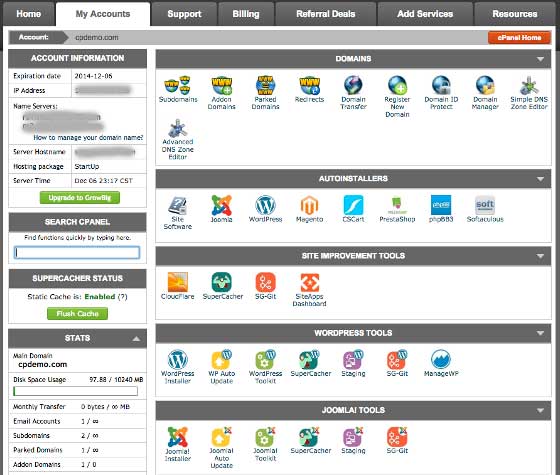Open SuperCacher under Joomla! Tools
The width and height of the screenshot is (560, 475).
pos(311,440)
